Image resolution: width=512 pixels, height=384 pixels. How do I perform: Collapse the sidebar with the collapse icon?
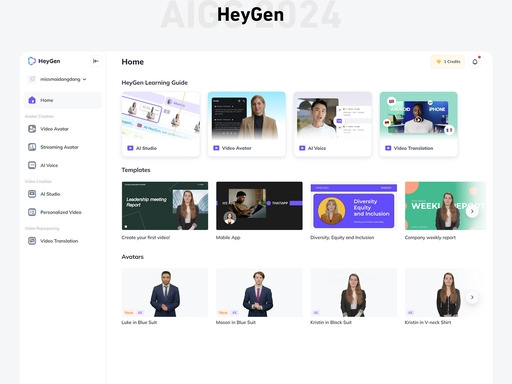(96, 61)
